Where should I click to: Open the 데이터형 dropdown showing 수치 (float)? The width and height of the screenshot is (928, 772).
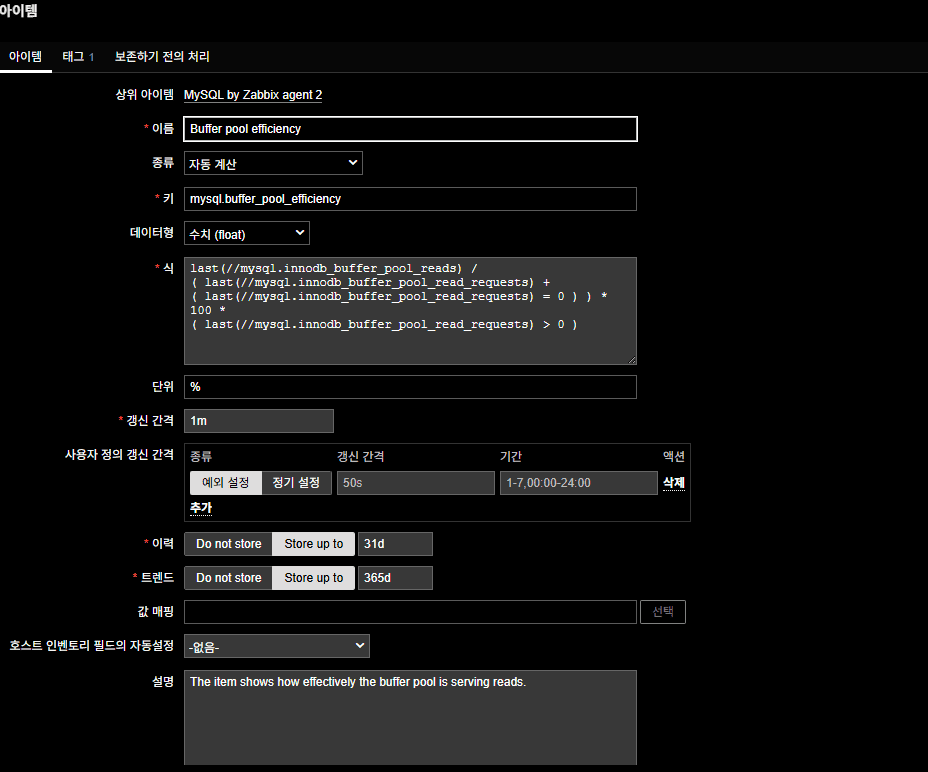tap(247, 233)
